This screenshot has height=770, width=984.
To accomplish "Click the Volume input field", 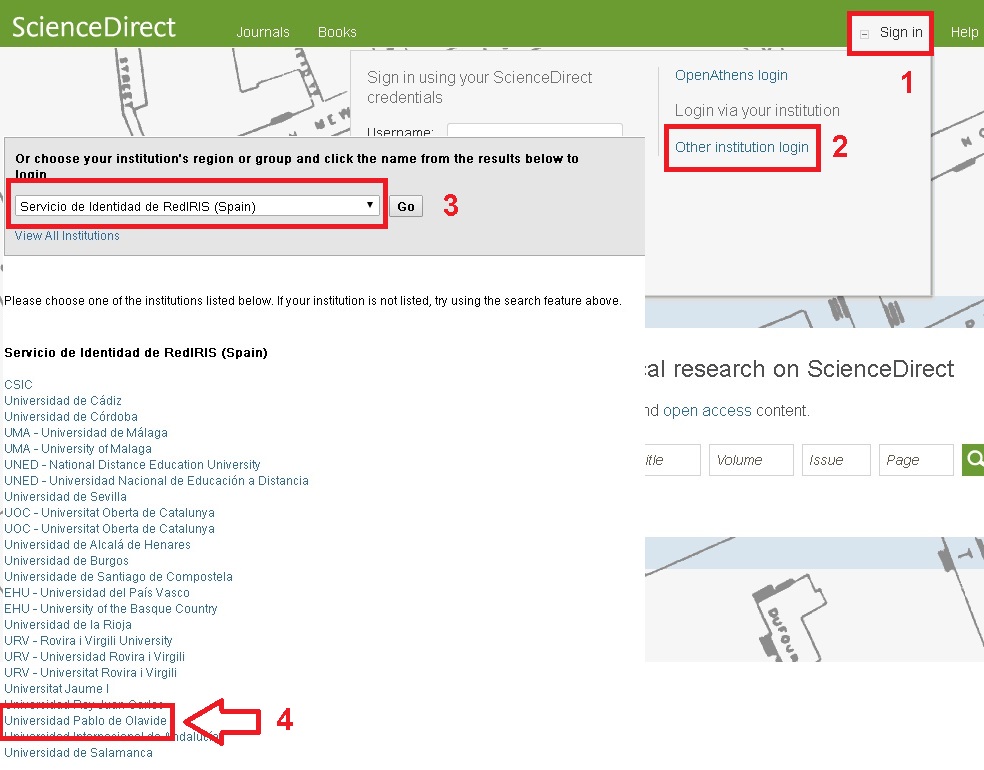I will point(751,460).
